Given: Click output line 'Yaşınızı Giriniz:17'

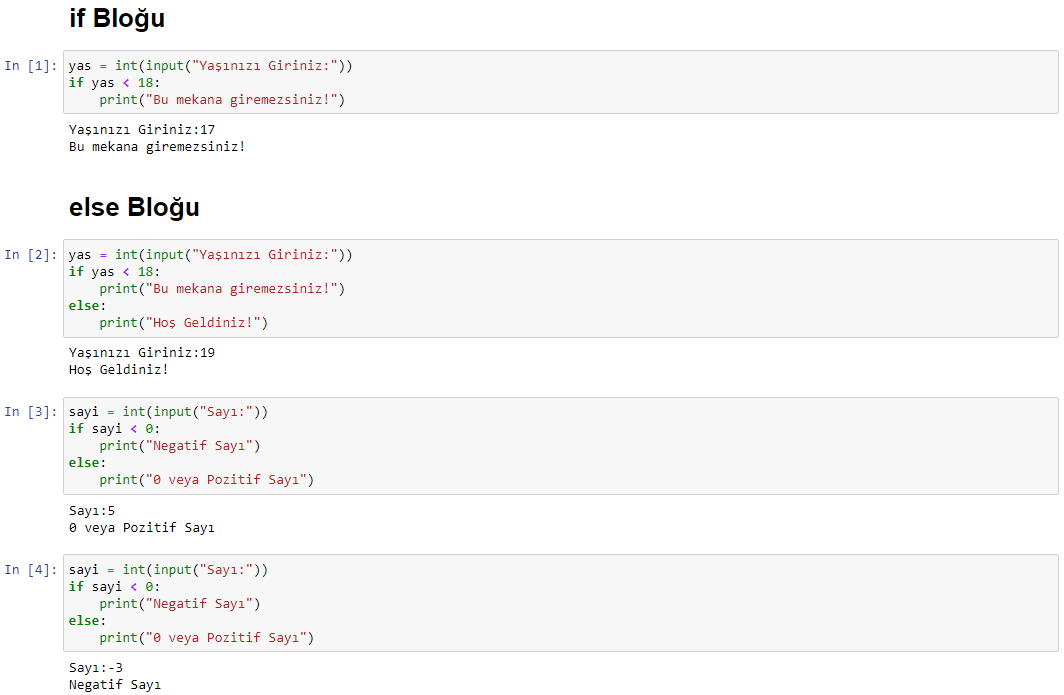Looking at the screenshot, I should (142, 130).
